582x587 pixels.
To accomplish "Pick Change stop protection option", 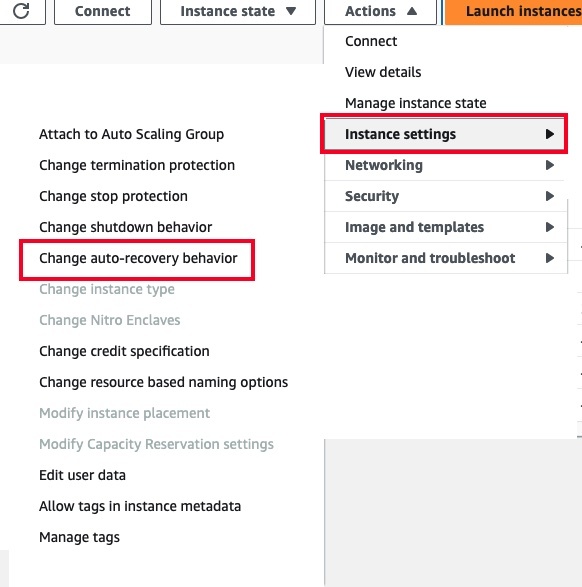I will click(113, 196).
